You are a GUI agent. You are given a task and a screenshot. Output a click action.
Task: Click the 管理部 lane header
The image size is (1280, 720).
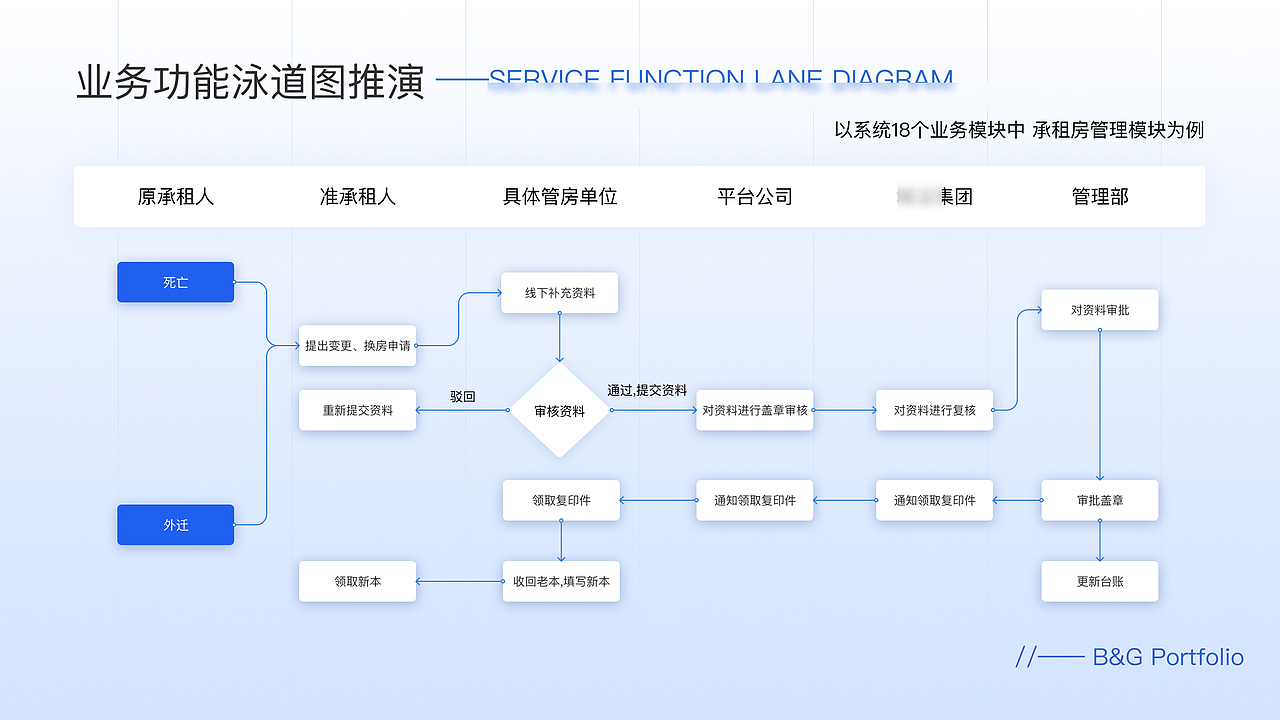tap(1100, 197)
